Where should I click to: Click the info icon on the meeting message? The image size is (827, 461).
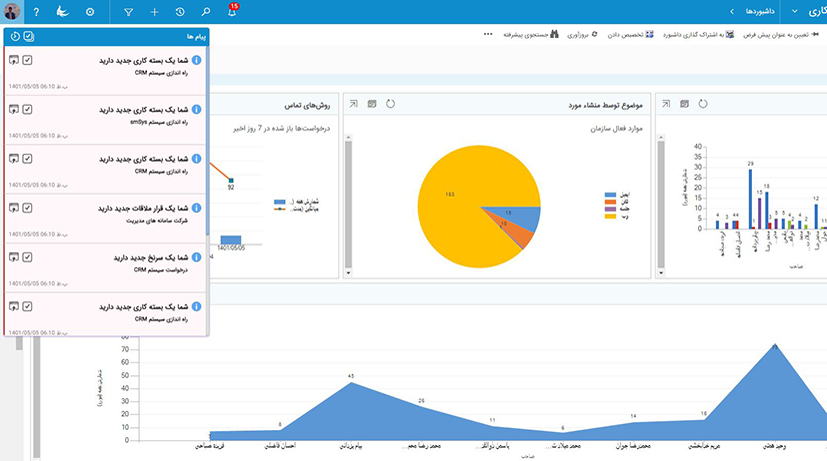pos(196,208)
